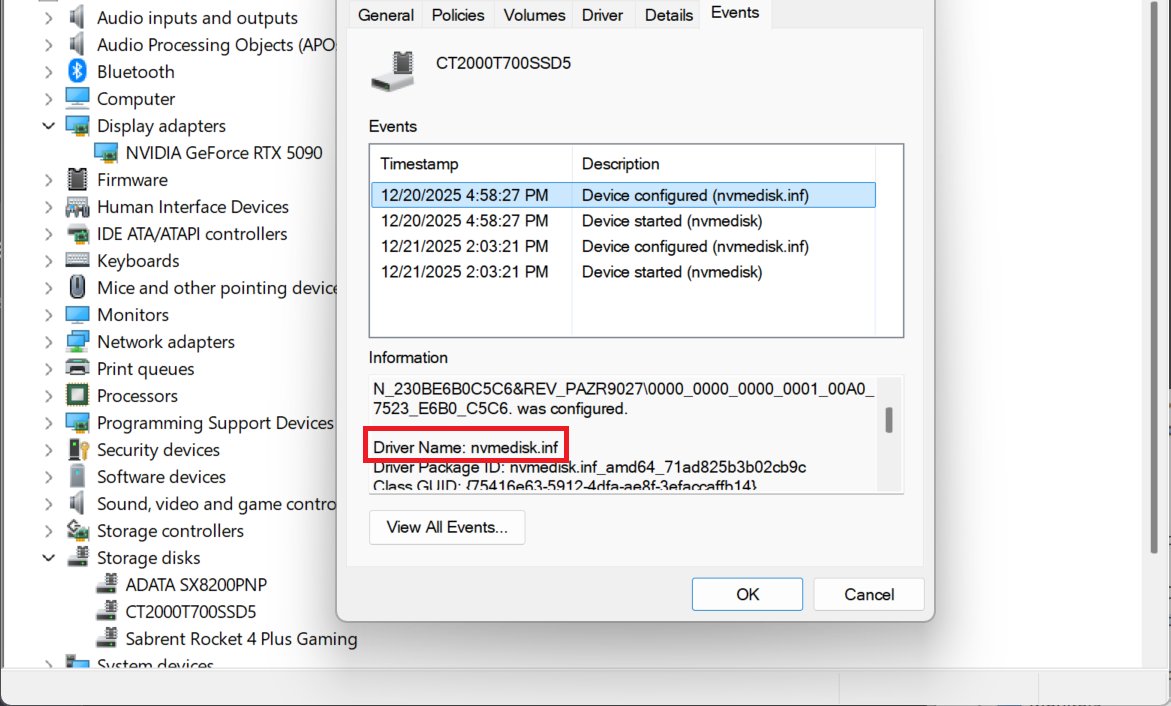Click the Programming Support Devices icon
This screenshot has height=706, width=1171.
click(x=77, y=422)
